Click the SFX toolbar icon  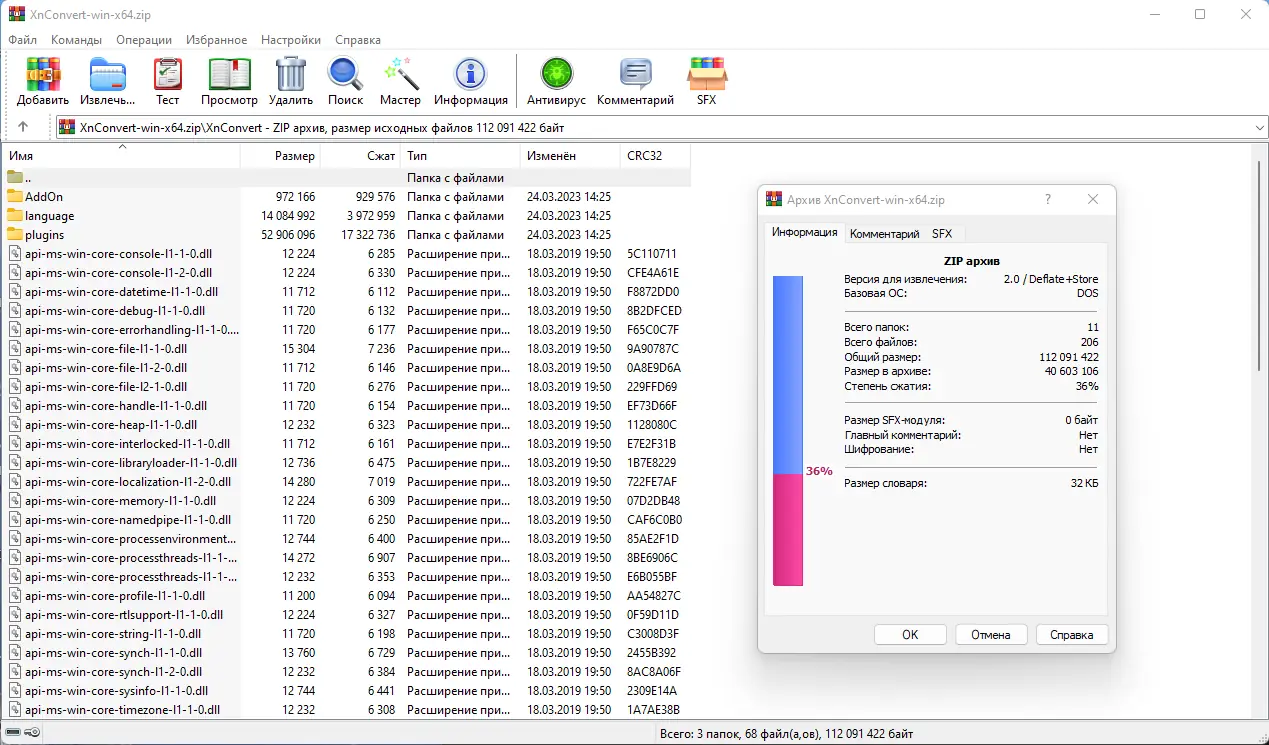click(707, 74)
